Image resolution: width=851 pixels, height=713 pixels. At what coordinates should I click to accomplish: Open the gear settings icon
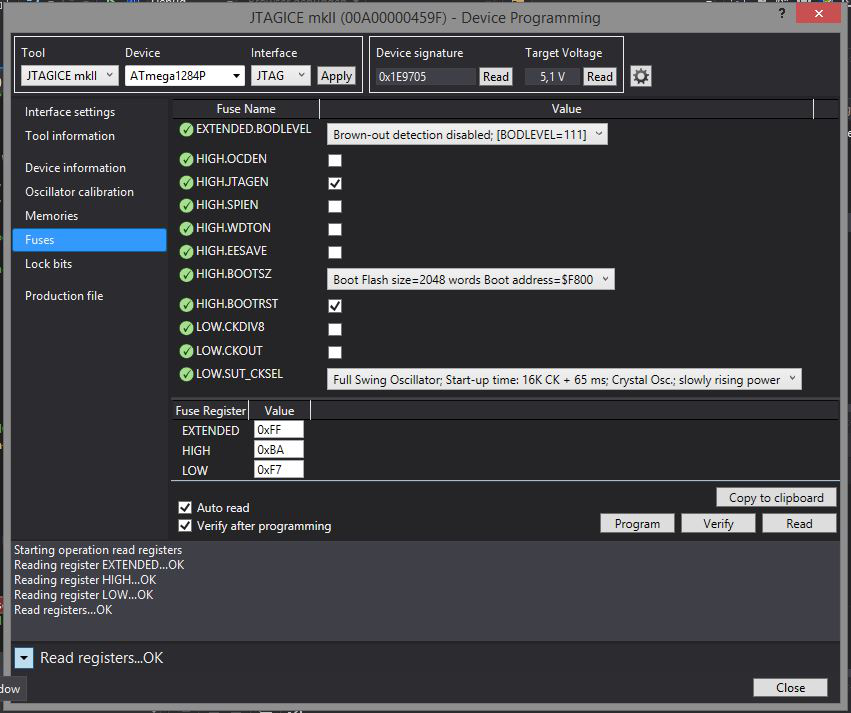[641, 76]
